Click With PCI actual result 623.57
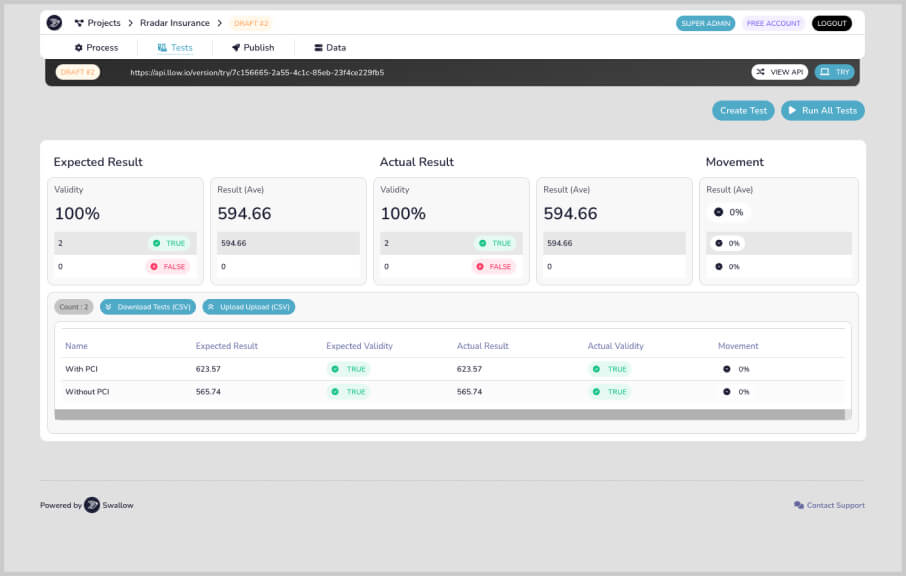This screenshot has height=576, width=906. click(469, 369)
